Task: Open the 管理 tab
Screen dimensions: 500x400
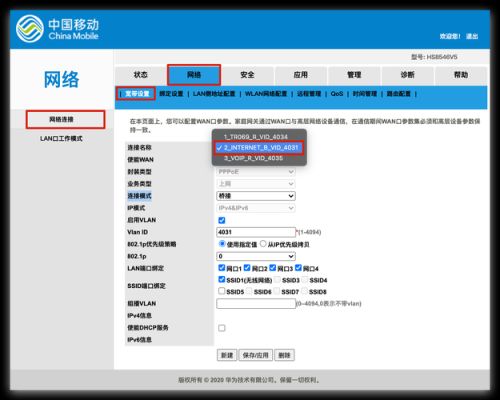Action: (354, 75)
